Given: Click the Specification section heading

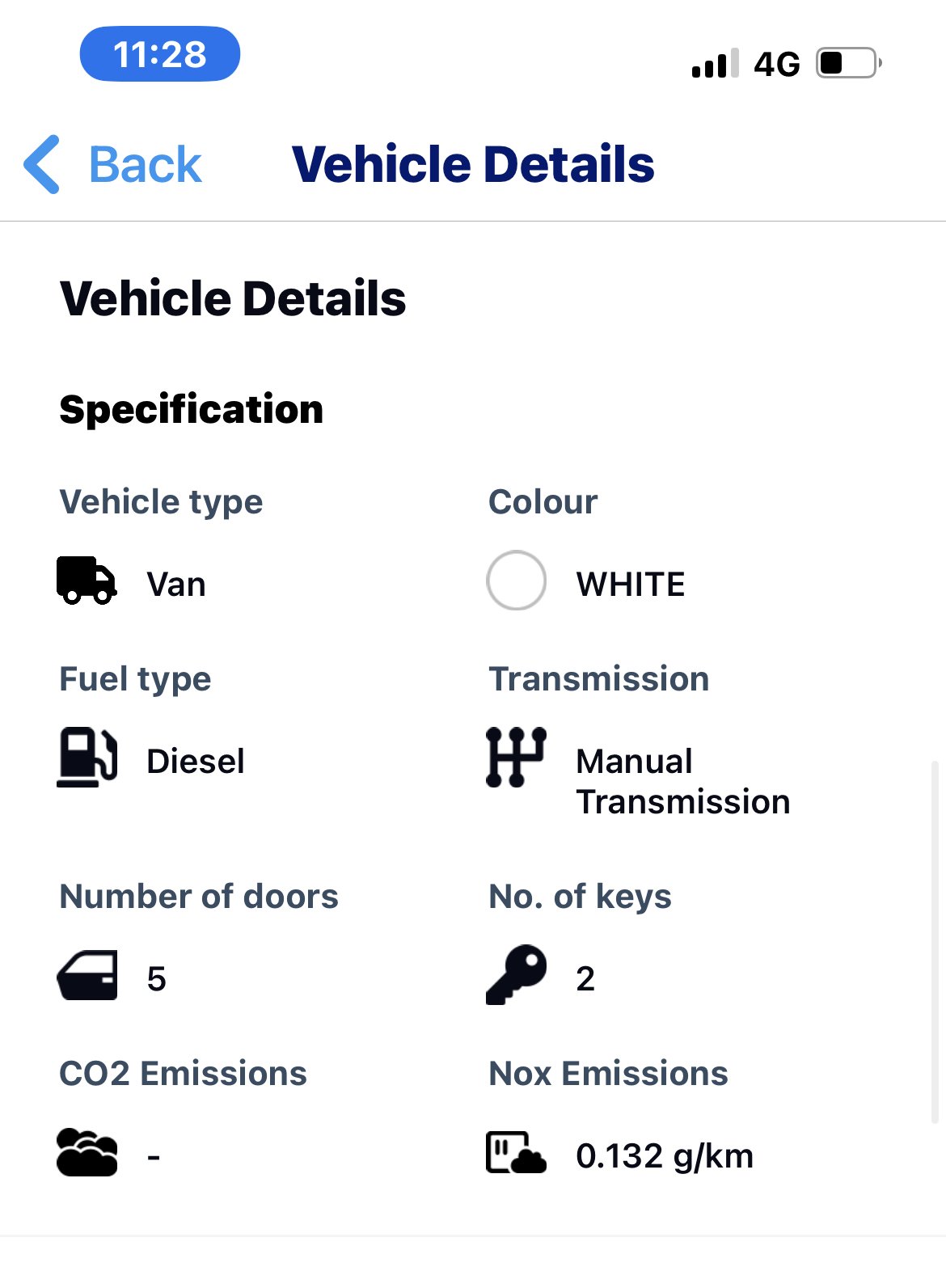Looking at the screenshot, I should (191, 410).
